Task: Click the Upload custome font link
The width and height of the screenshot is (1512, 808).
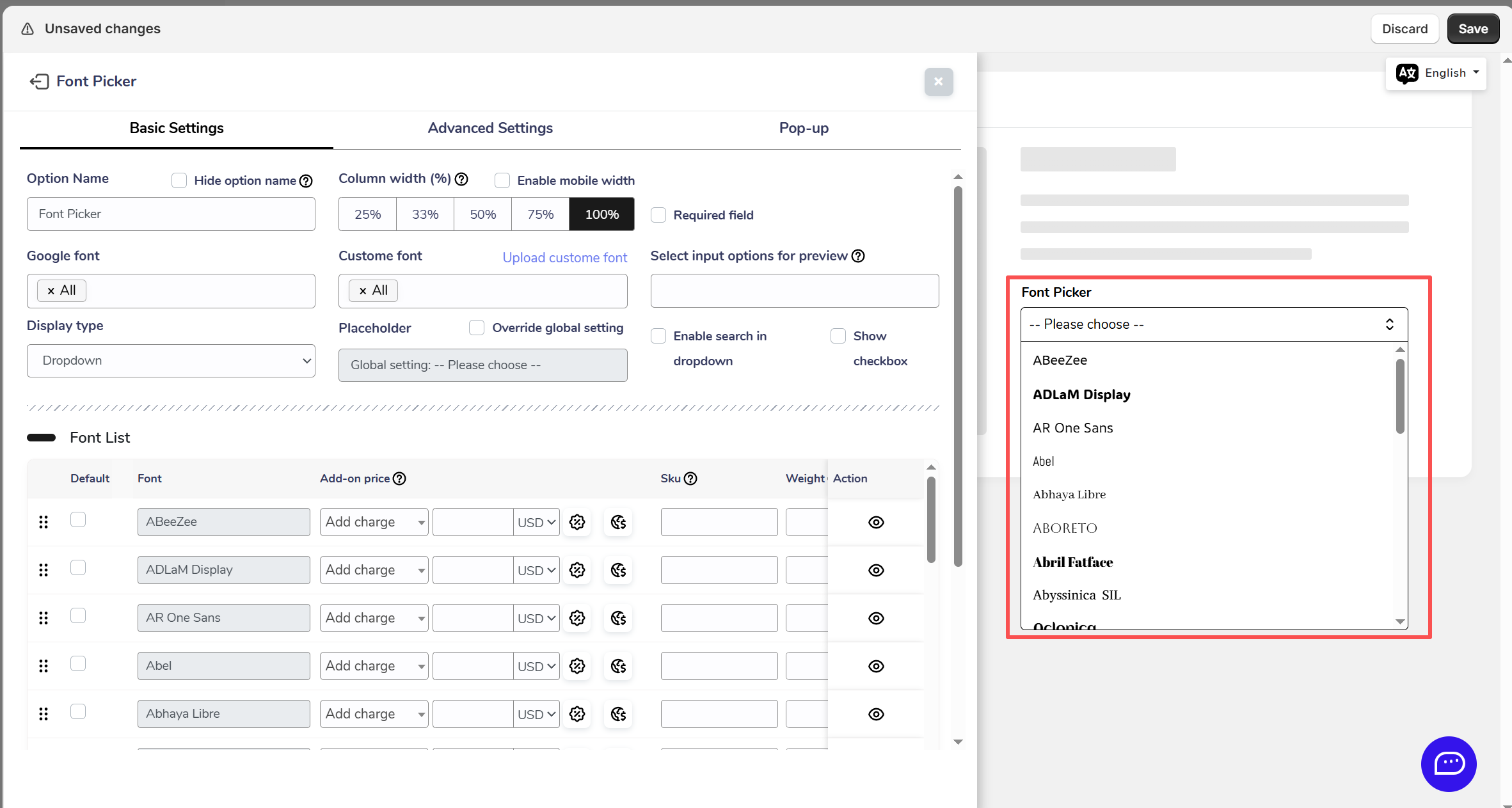Action: click(x=564, y=257)
